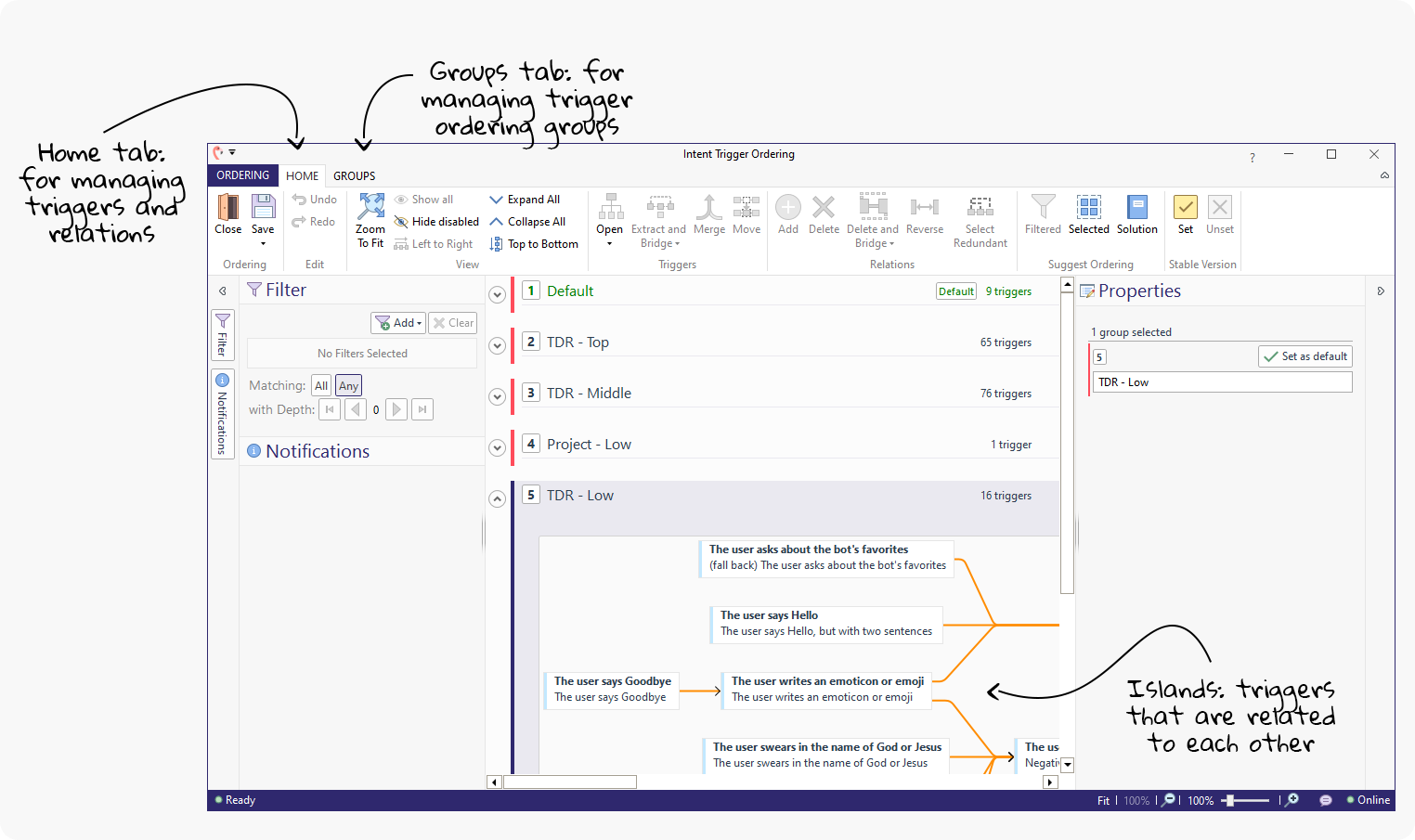The width and height of the screenshot is (1415, 840).
Task: Click the Selected suggest ordering icon
Action: (1088, 207)
